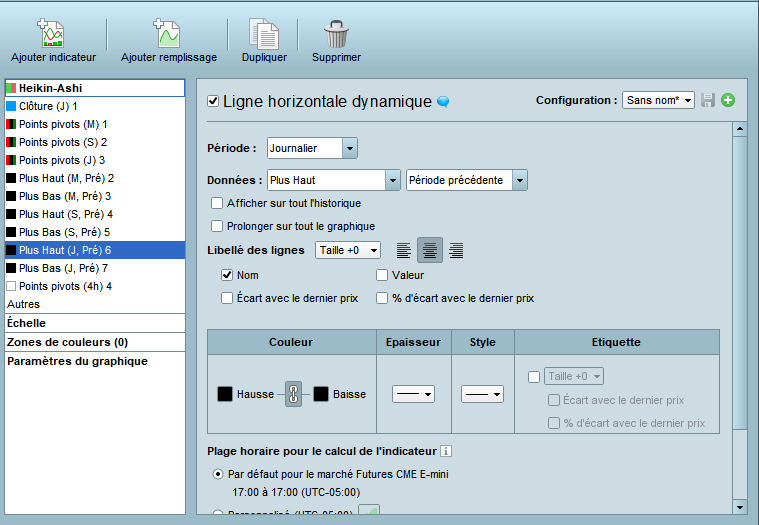Click the Supprimer trash icon
This screenshot has height=525, width=759.
pos(336,33)
